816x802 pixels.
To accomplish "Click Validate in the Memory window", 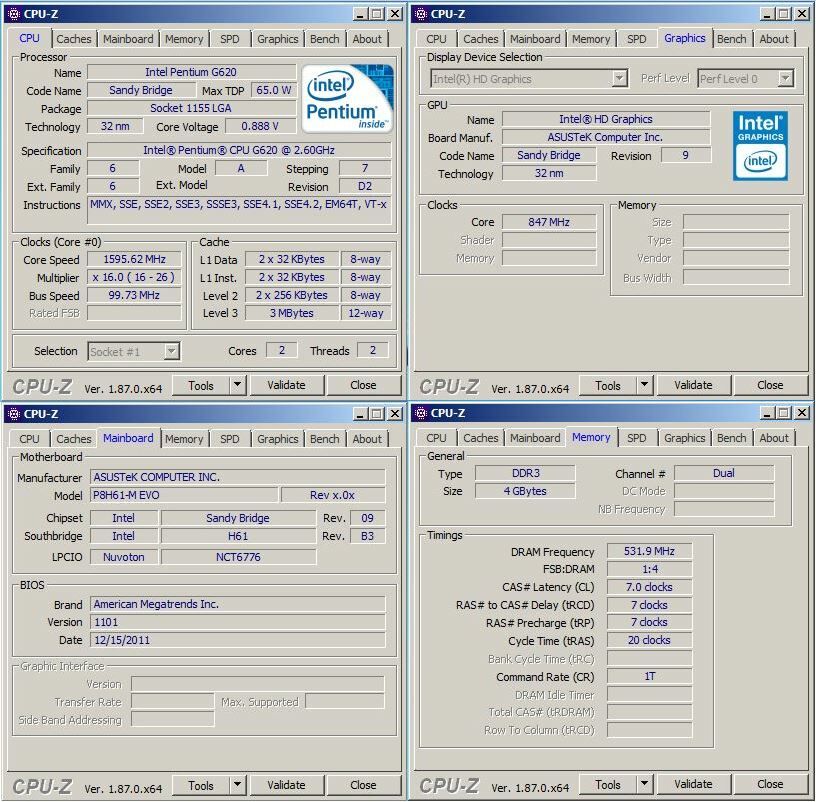I will click(x=693, y=784).
